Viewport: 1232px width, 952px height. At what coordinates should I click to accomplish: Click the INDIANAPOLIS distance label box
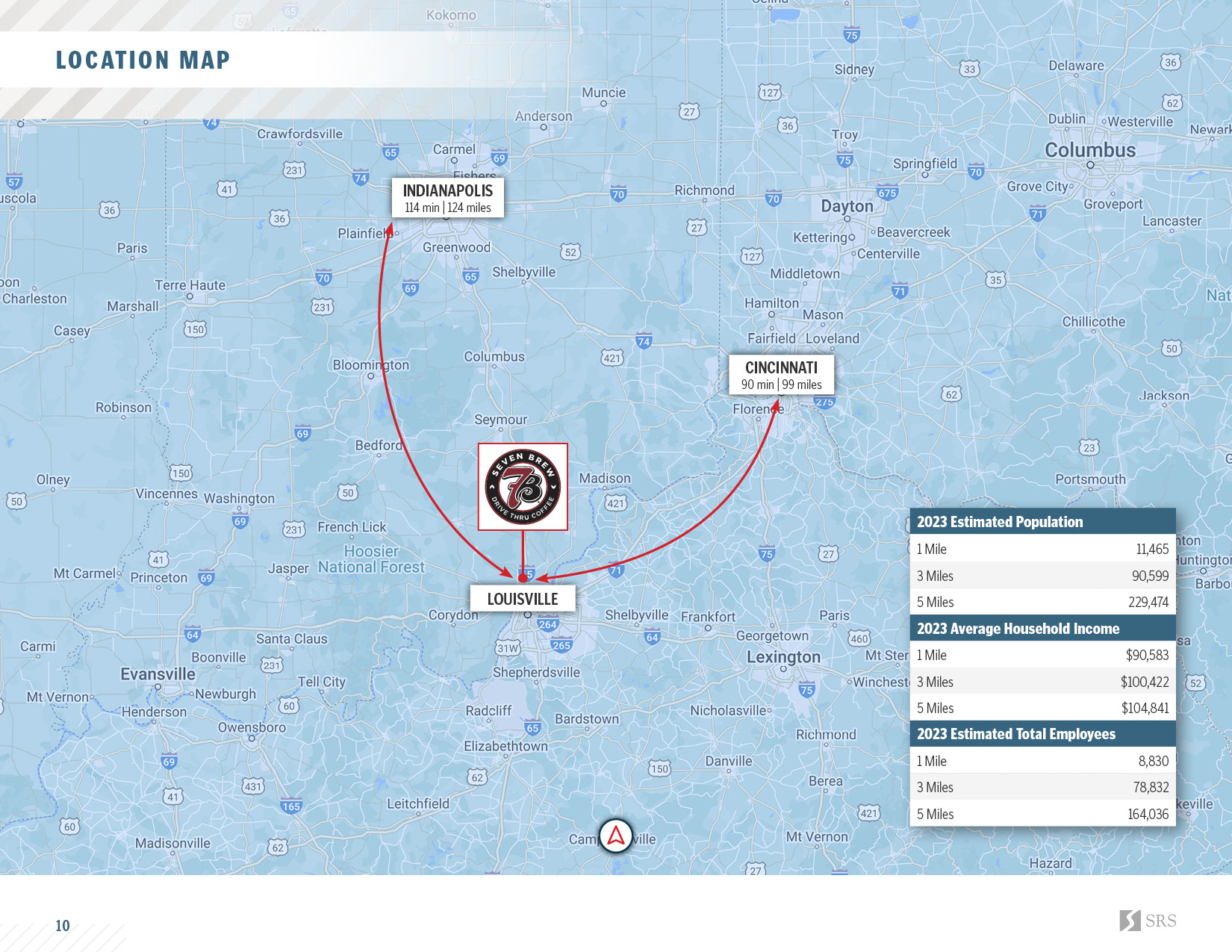click(448, 198)
